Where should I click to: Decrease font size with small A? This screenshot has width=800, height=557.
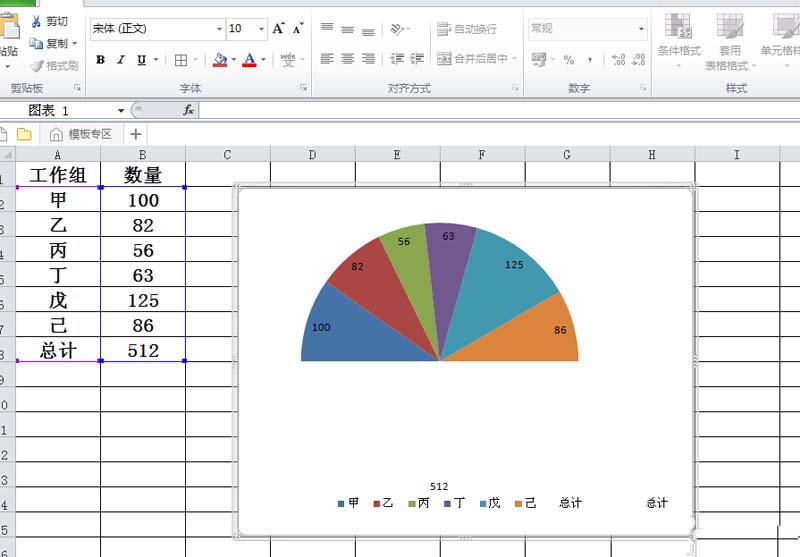(298, 29)
